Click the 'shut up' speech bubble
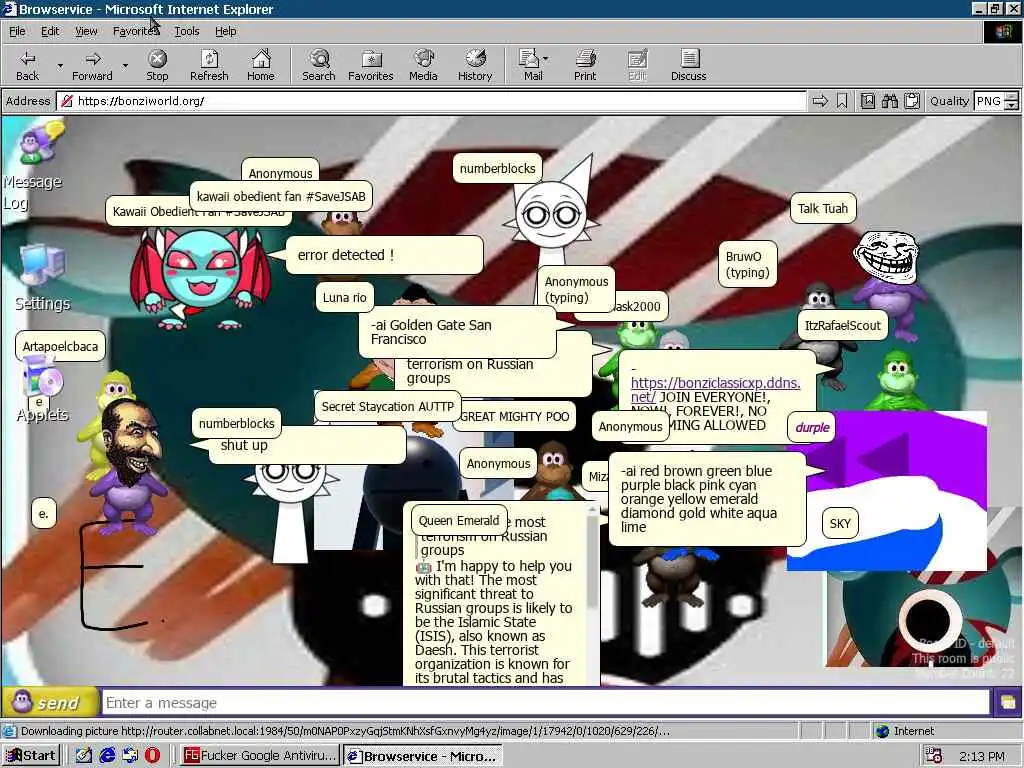 307,446
